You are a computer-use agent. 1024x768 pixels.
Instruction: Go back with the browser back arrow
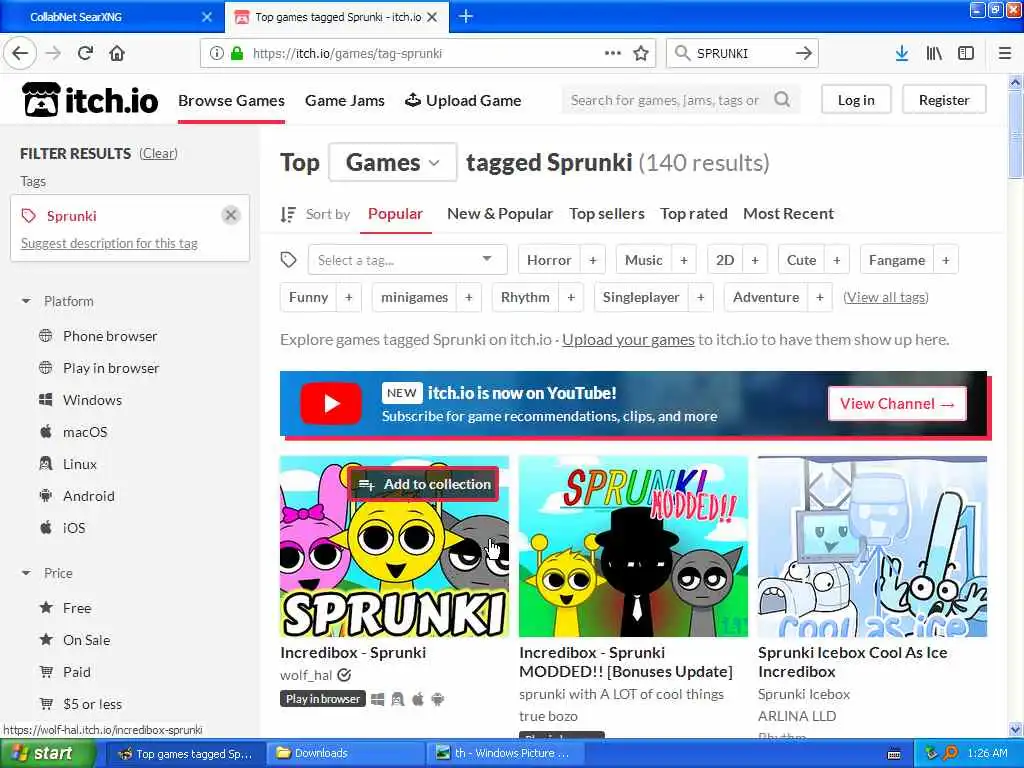[x=20, y=54]
